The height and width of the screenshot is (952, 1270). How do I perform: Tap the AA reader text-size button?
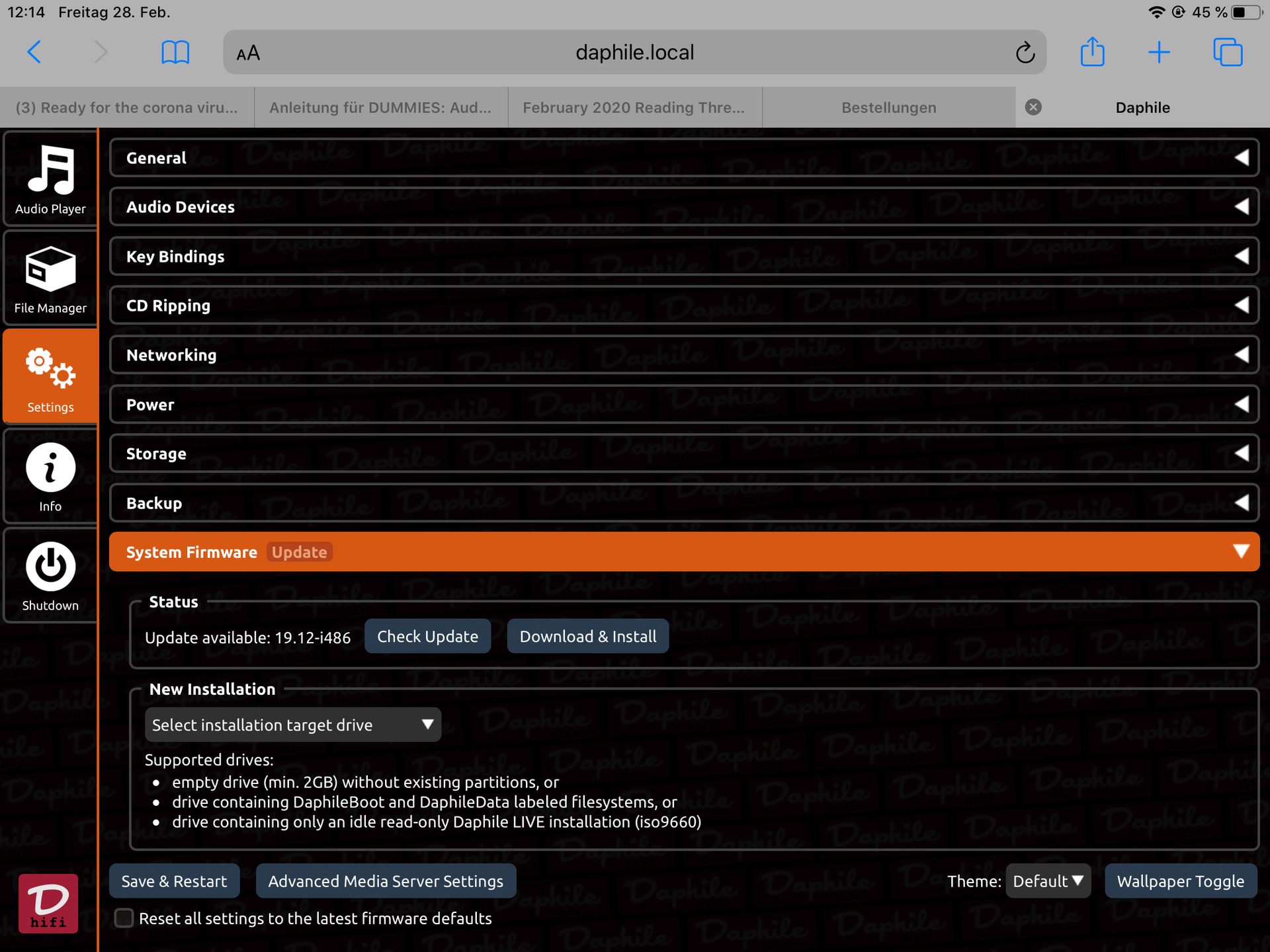[248, 53]
